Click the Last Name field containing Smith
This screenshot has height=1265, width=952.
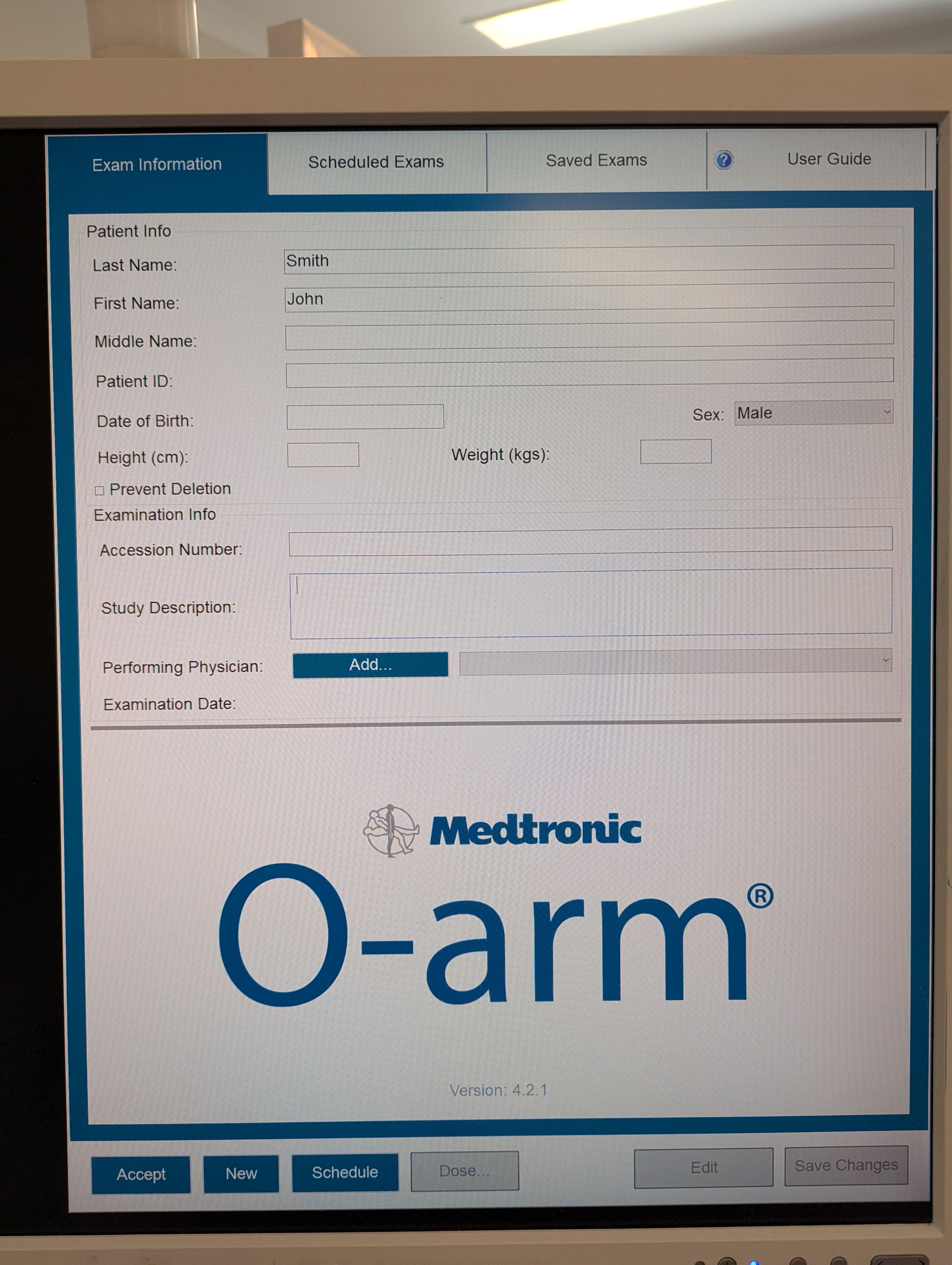588,259
